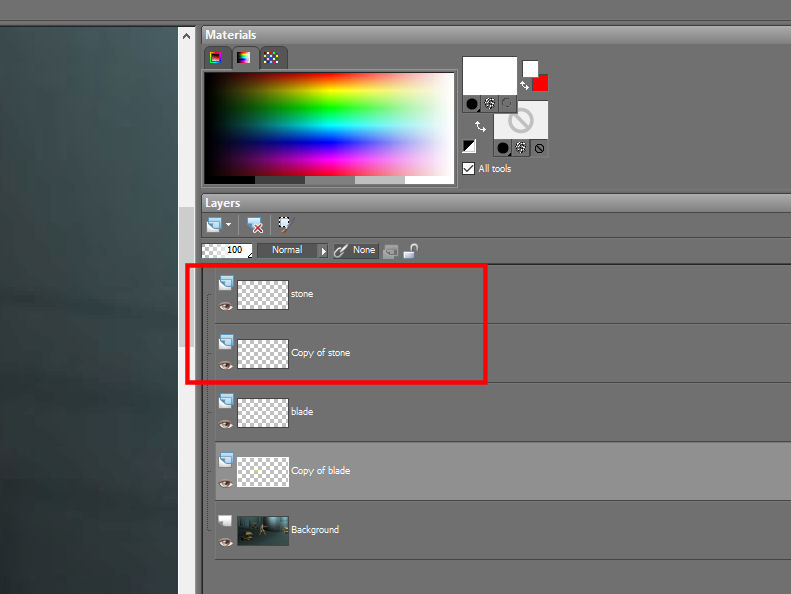Click the New Layer icon
The image size is (791, 594).
click(214, 225)
